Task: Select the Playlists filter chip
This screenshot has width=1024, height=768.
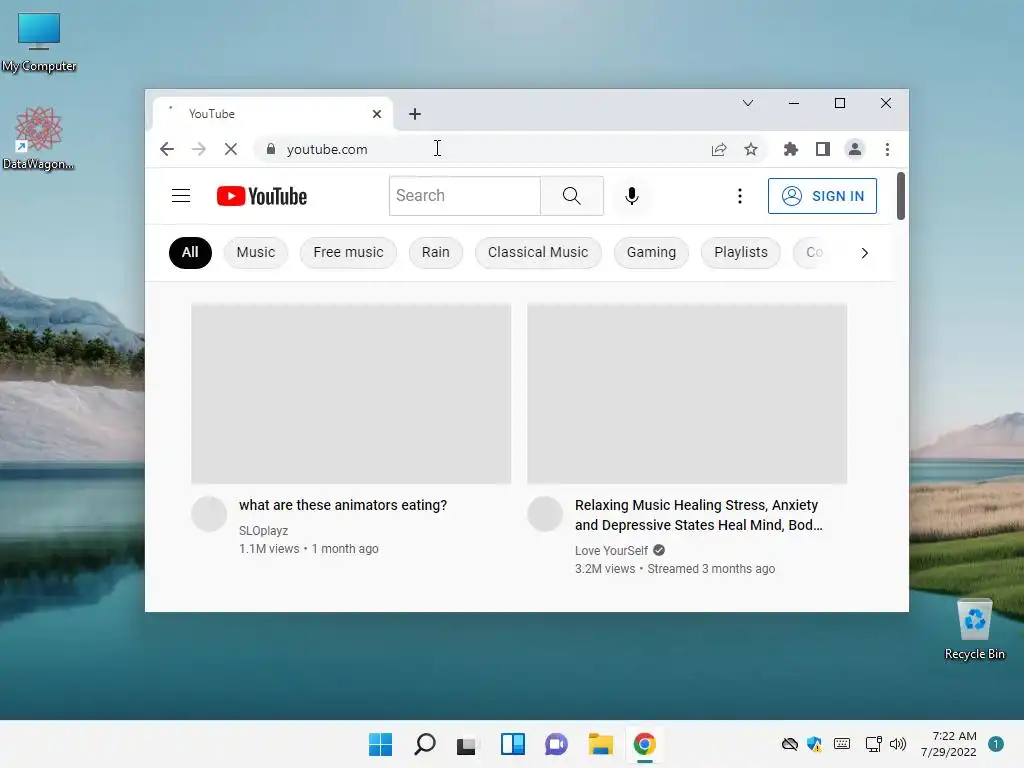Action: tap(741, 253)
